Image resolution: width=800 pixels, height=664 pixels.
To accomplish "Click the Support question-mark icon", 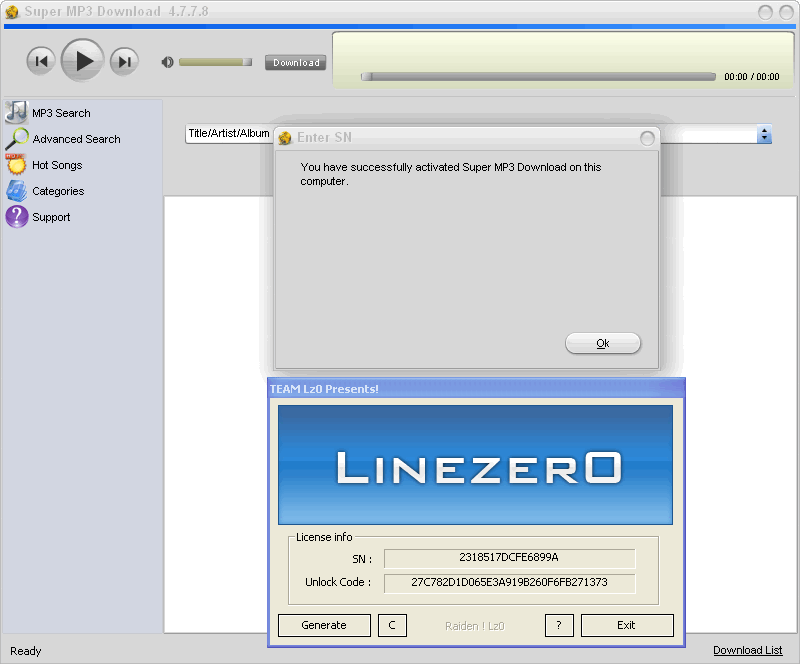I will [x=16, y=216].
